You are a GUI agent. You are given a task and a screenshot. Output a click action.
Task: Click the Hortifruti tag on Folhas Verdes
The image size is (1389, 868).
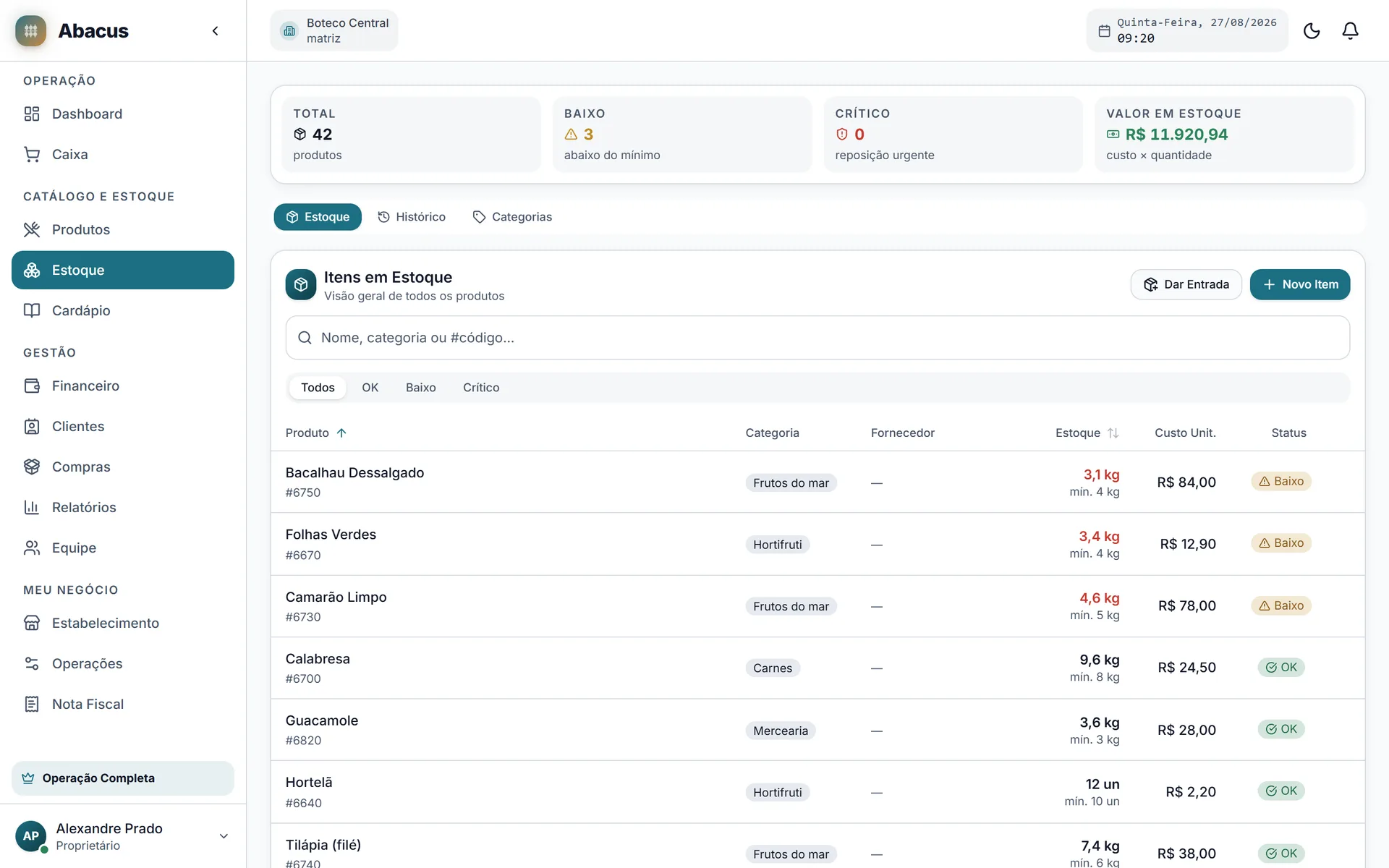point(777,545)
